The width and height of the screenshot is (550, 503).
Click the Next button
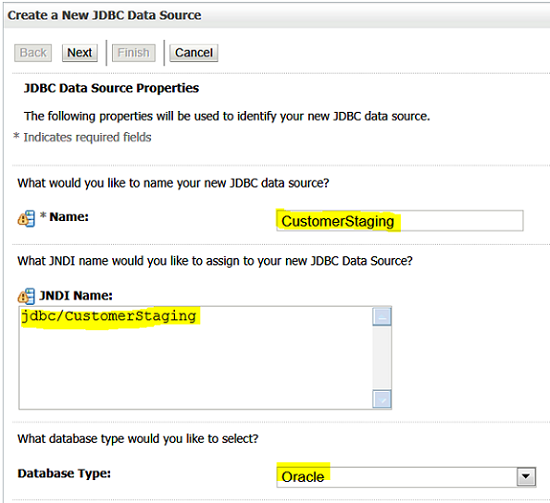click(80, 53)
